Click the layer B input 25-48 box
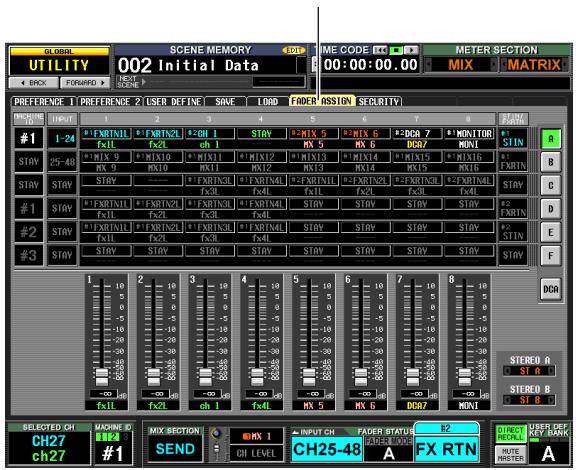576x470 pixels. click(62, 162)
